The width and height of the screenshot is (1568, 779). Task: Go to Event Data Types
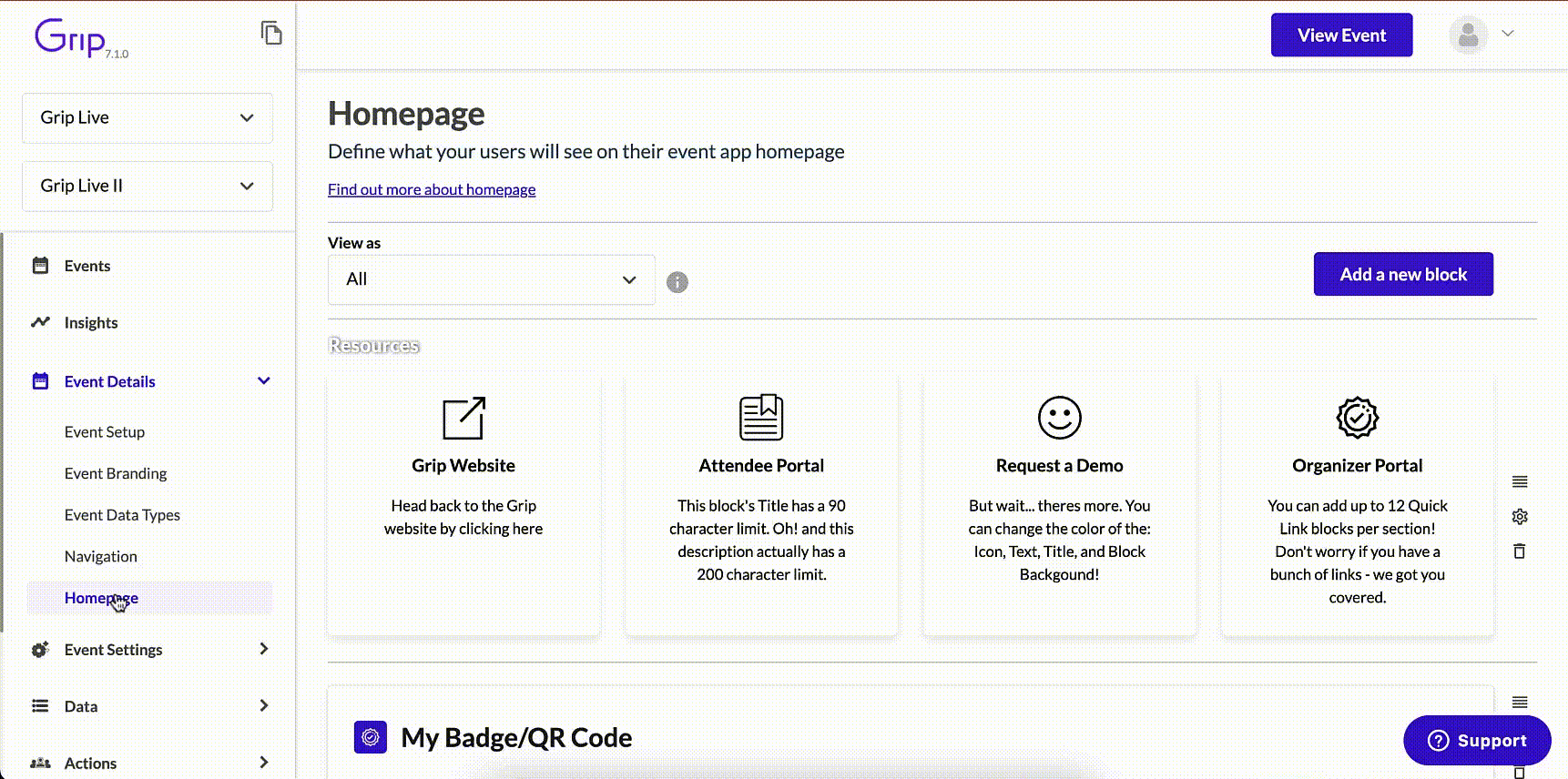point(122,515)
